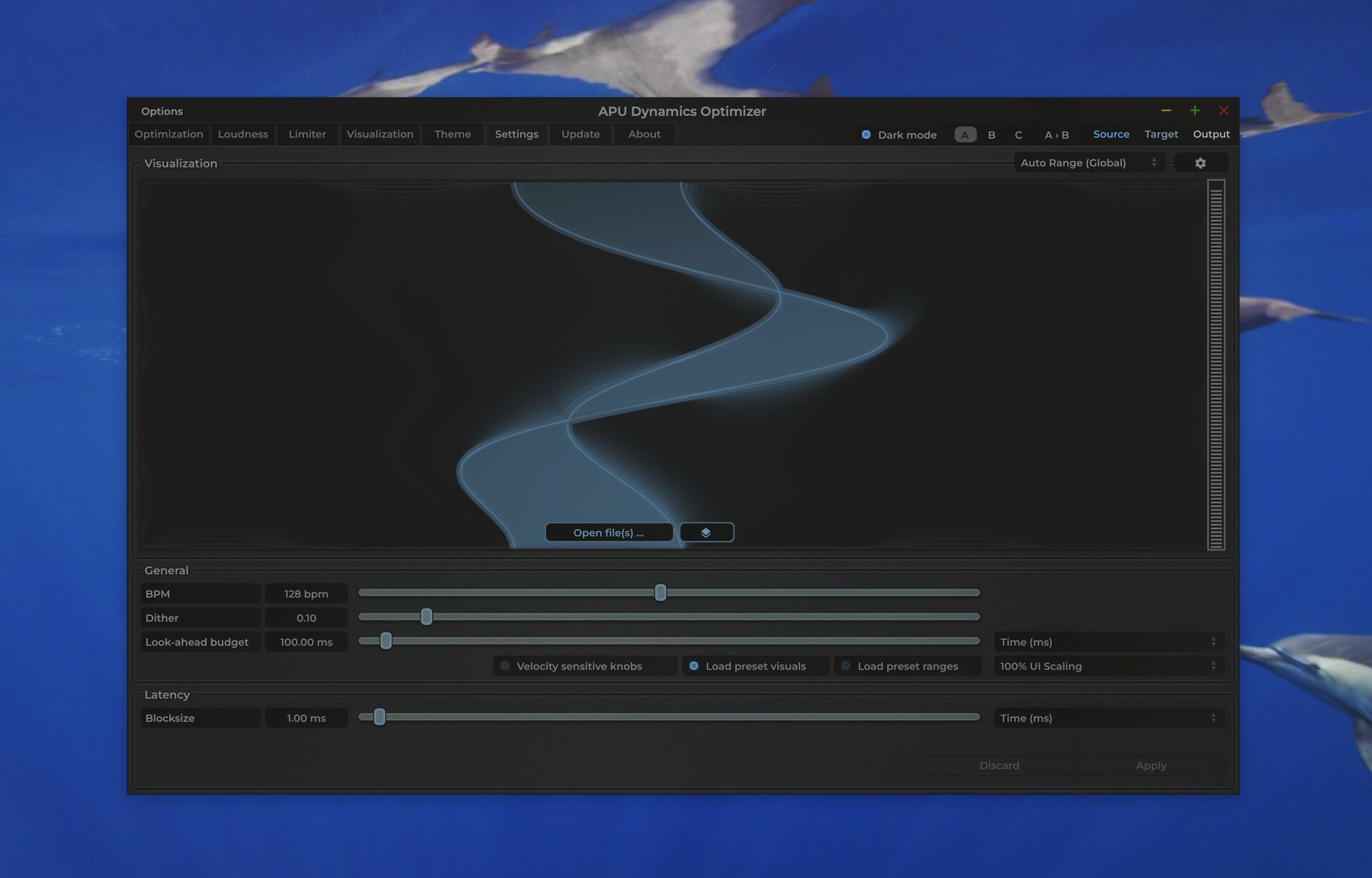
Task: Click the BPM parameter label
Action: 200,594
